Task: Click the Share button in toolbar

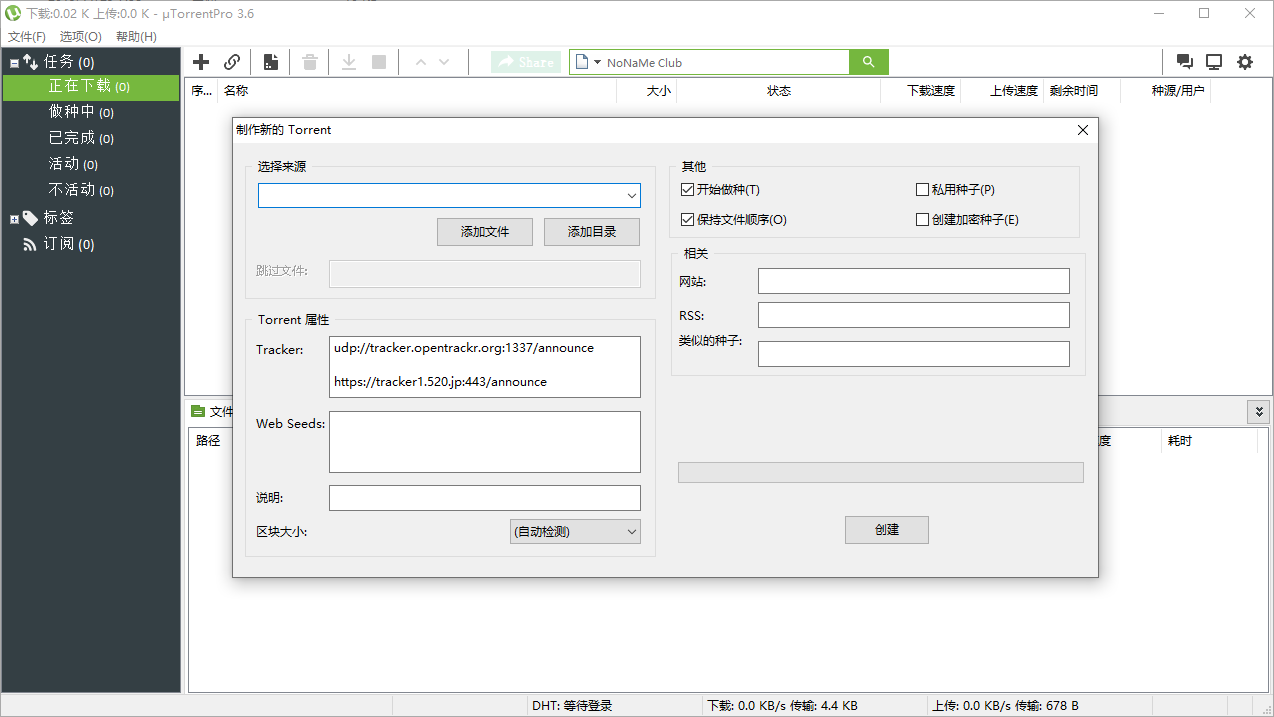Action: click(x=526, y=62)
